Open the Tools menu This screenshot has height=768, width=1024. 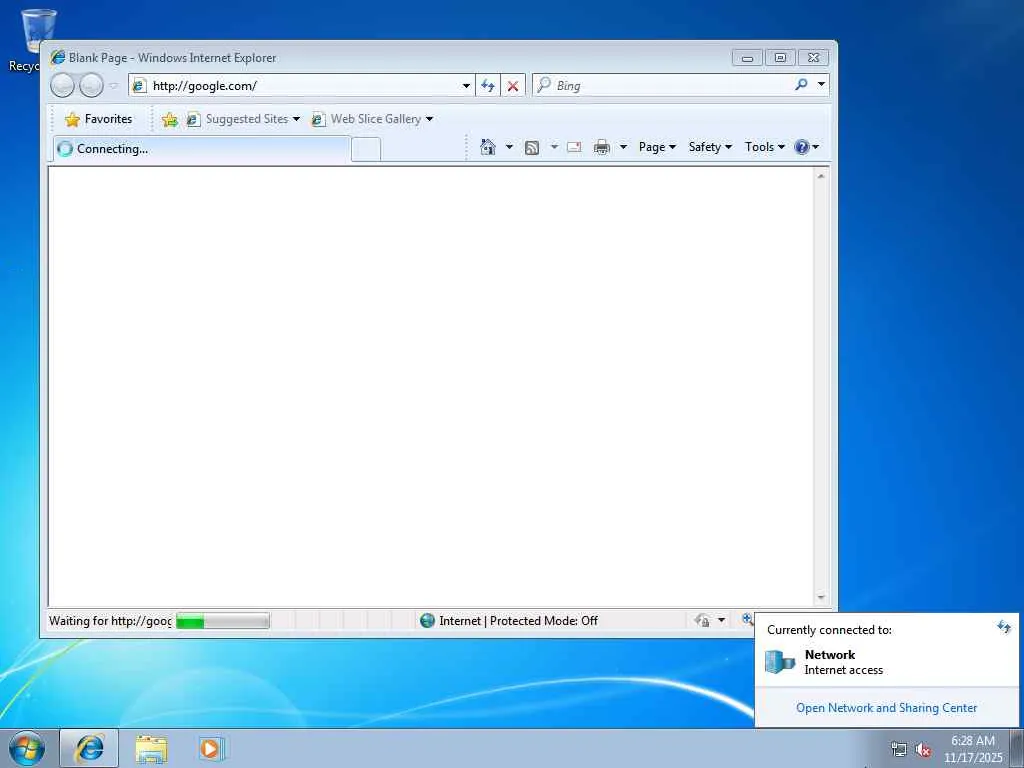[765, 147]
